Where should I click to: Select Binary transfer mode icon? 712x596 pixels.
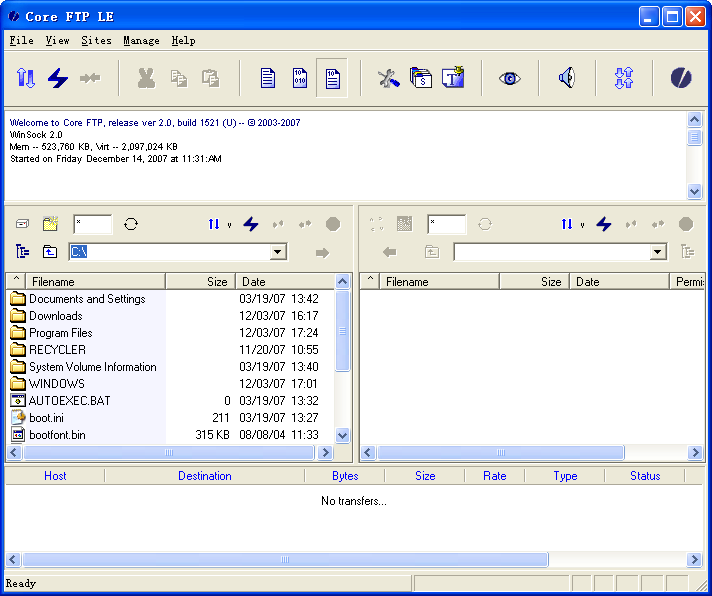coord(300,78)
